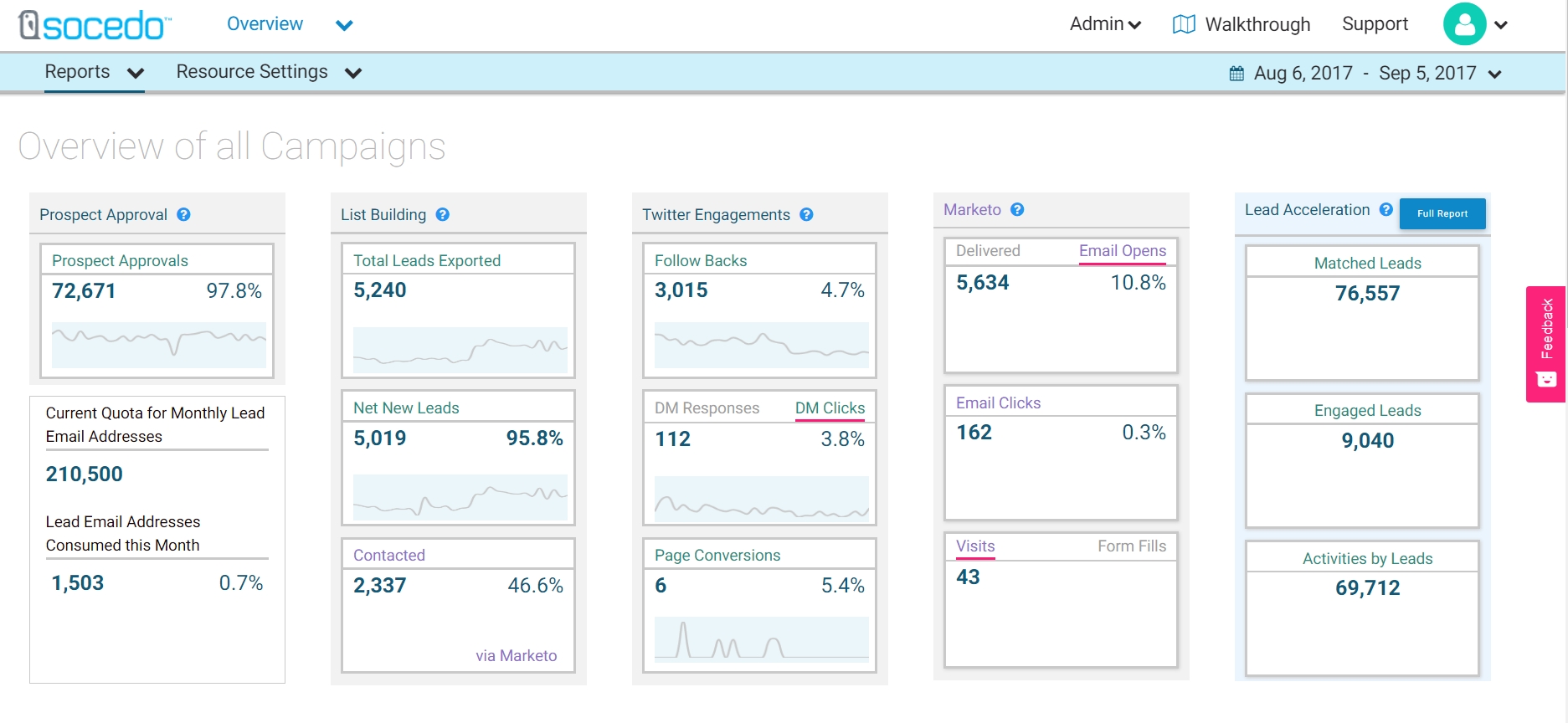The width and height of the screenshot is (1568, 723).
Task: Select the DM Responses tab
Action: click(707, 408)
